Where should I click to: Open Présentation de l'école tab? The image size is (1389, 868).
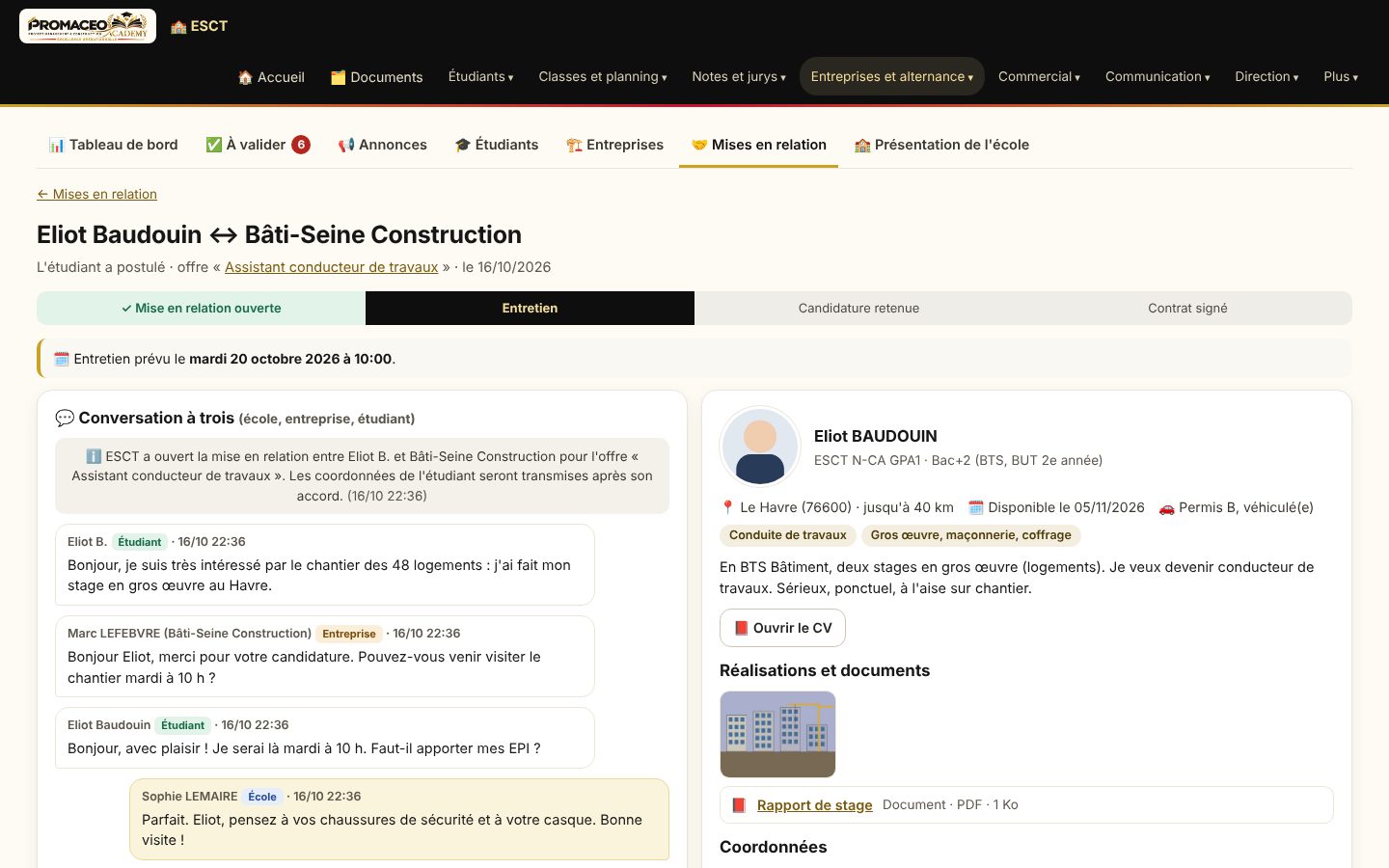click(x=941, y=145)
